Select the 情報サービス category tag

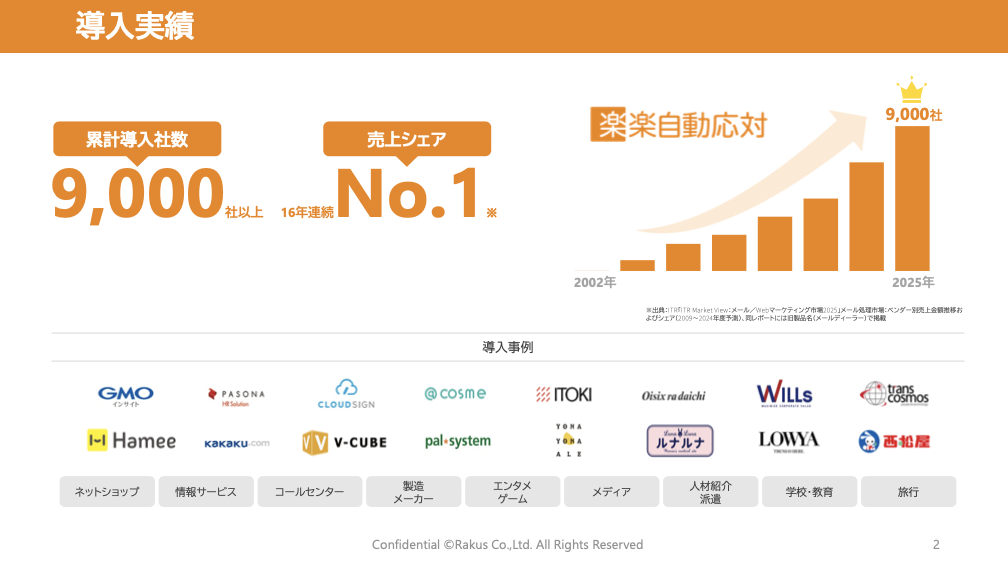pyautogui.click(x=206, y=491)
